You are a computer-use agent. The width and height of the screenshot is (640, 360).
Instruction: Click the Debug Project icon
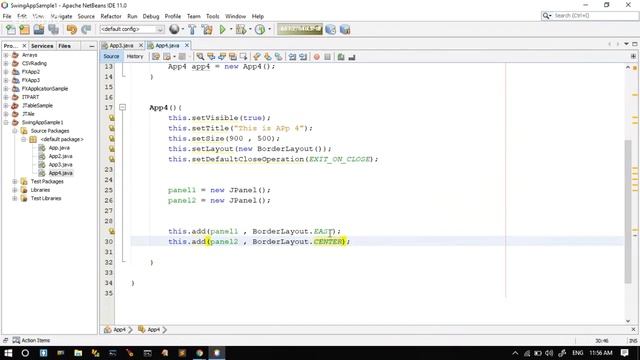coord(241,29)
